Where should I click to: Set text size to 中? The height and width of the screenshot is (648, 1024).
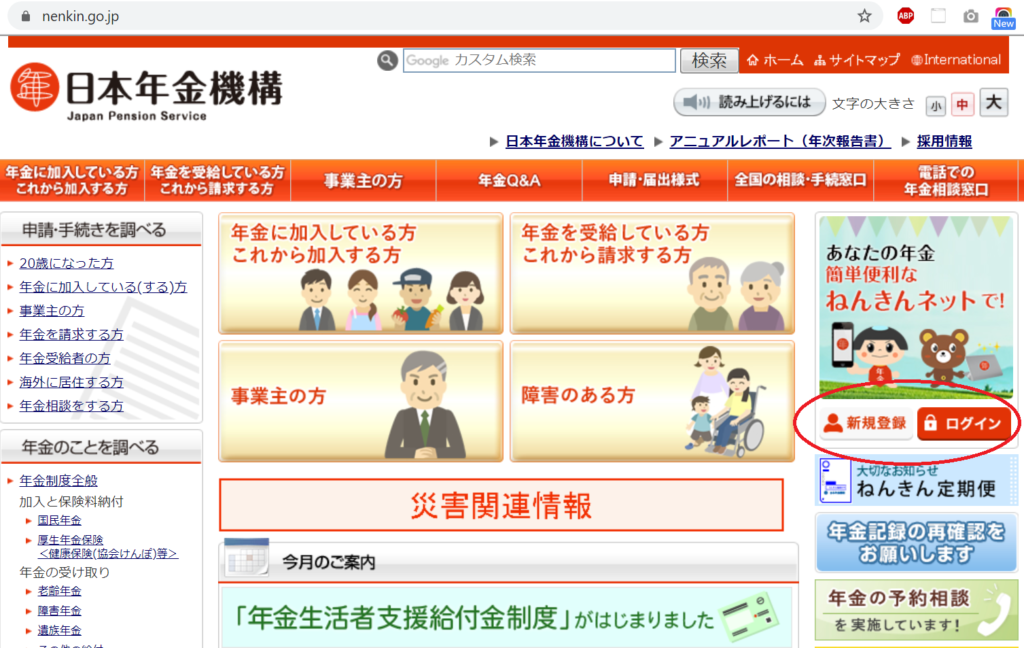pyautogui.click(x=962, y=105)
